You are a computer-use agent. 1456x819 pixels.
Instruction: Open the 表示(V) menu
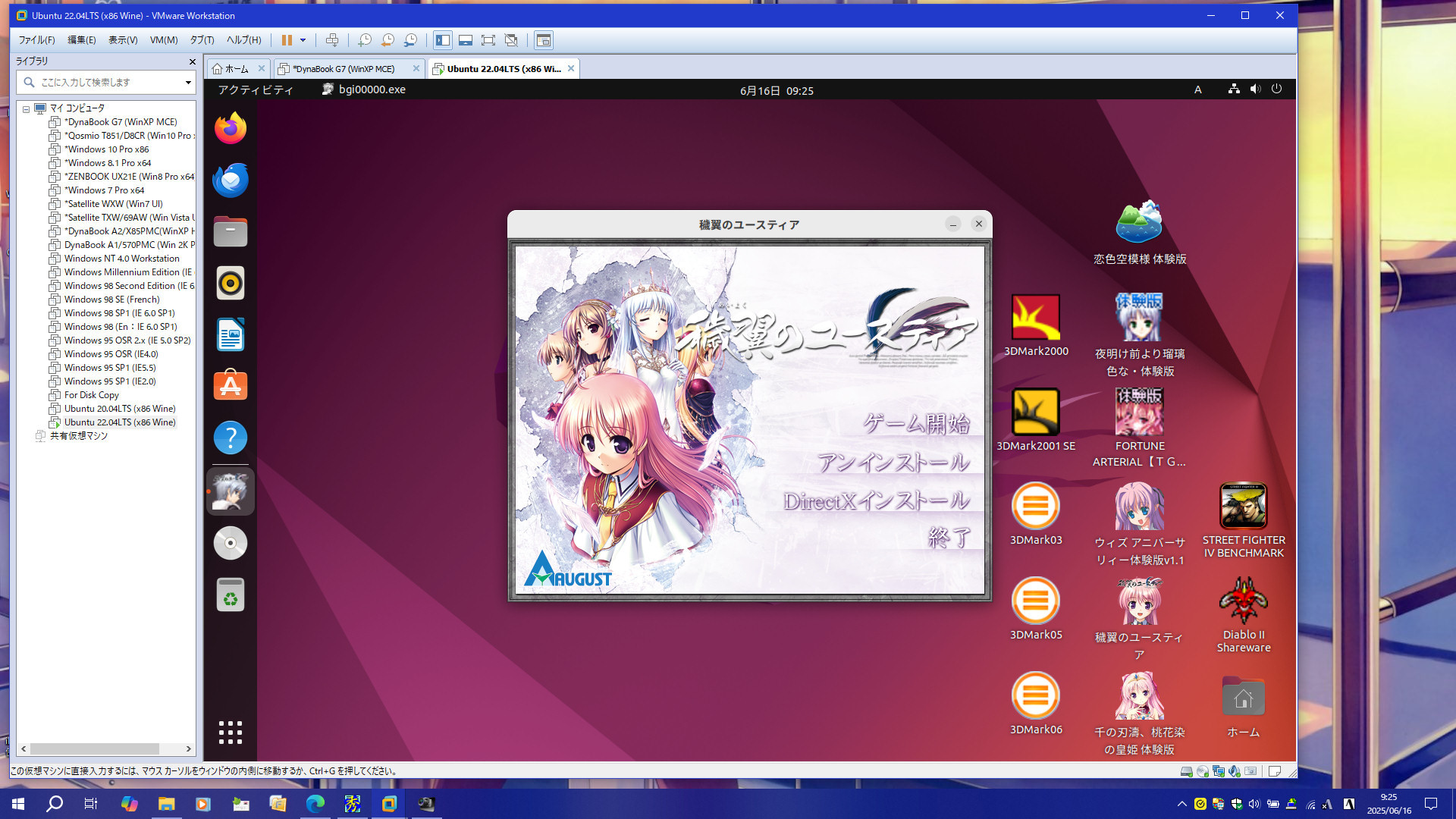pyautogui.click(x=123, y=40)
